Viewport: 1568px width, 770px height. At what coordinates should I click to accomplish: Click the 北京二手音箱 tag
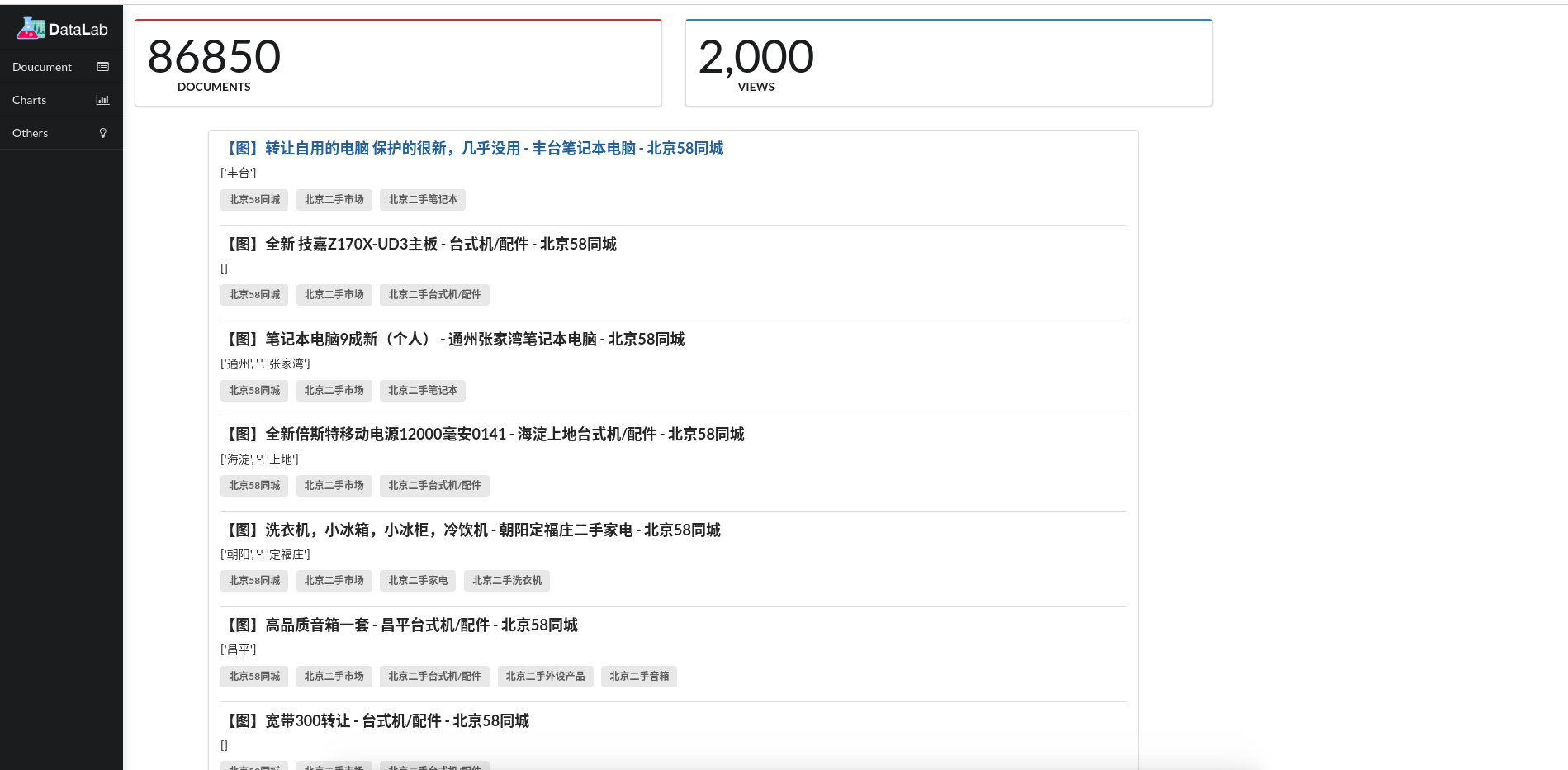coord(639,677)
